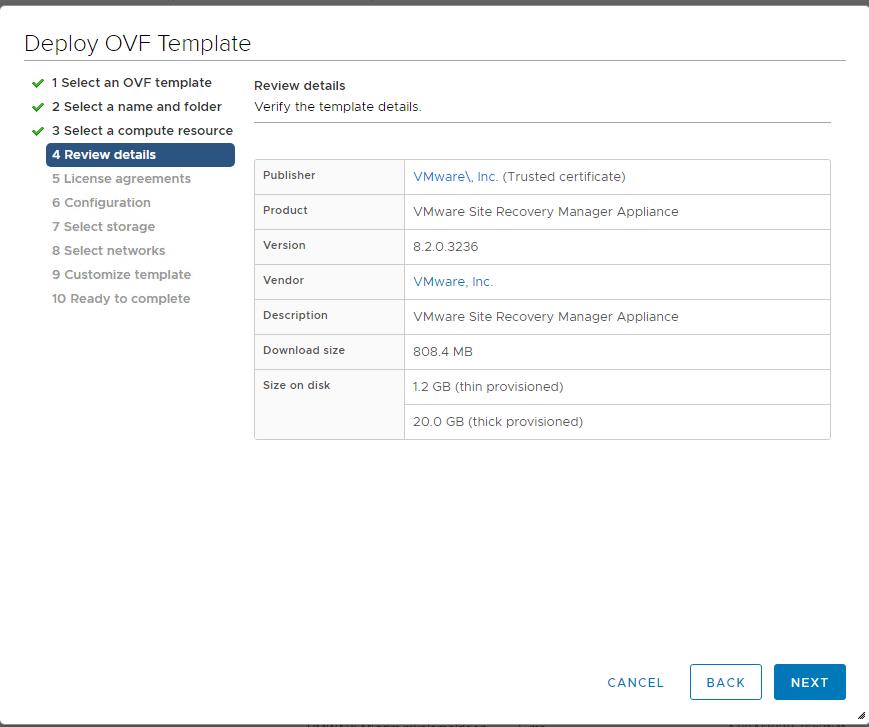
Task: Click the download size value 808.4 MB
Action: pyautogui.click(x=443, y=352)
